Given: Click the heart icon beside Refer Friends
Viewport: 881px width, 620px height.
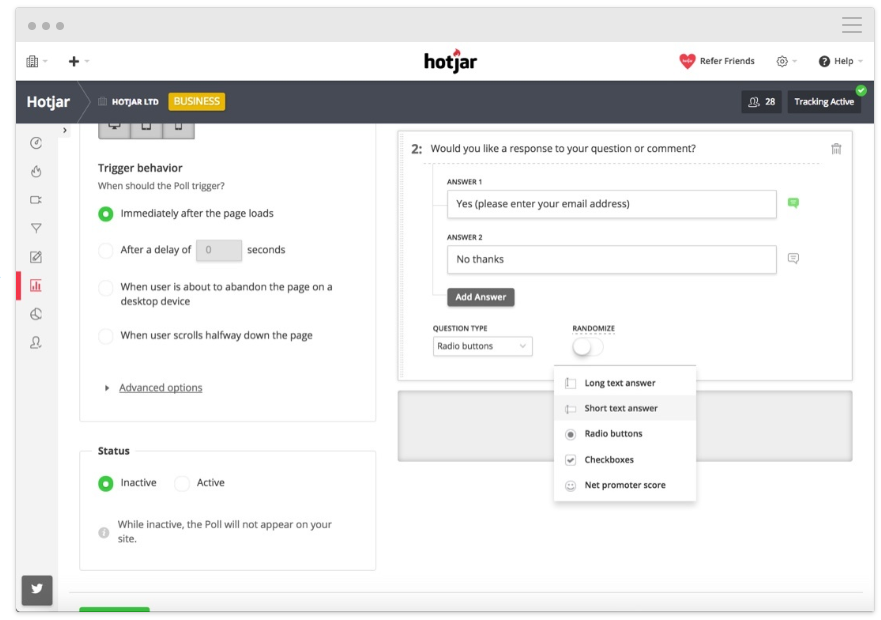Looking at the screenshot, I should point(687,61).
